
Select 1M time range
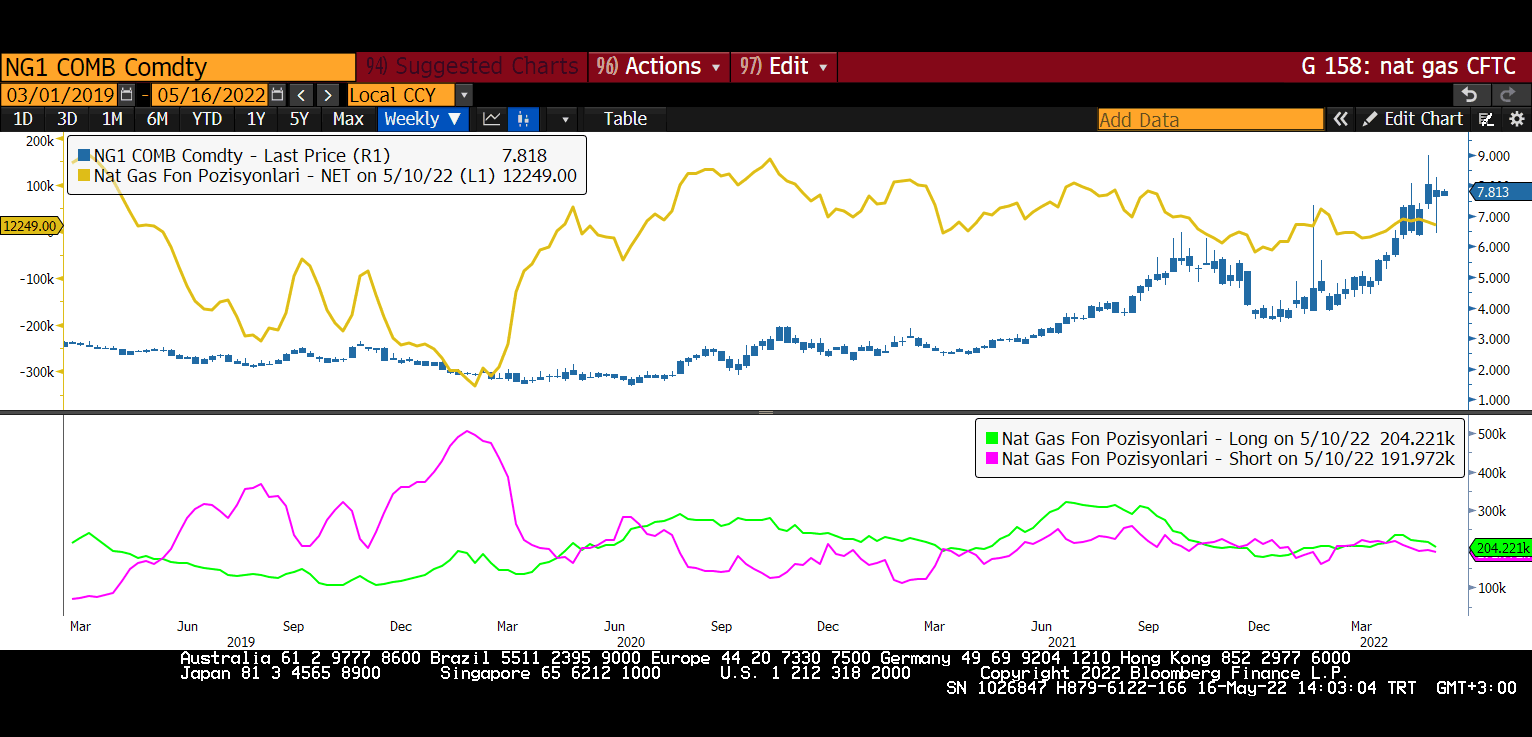point(112,119)
